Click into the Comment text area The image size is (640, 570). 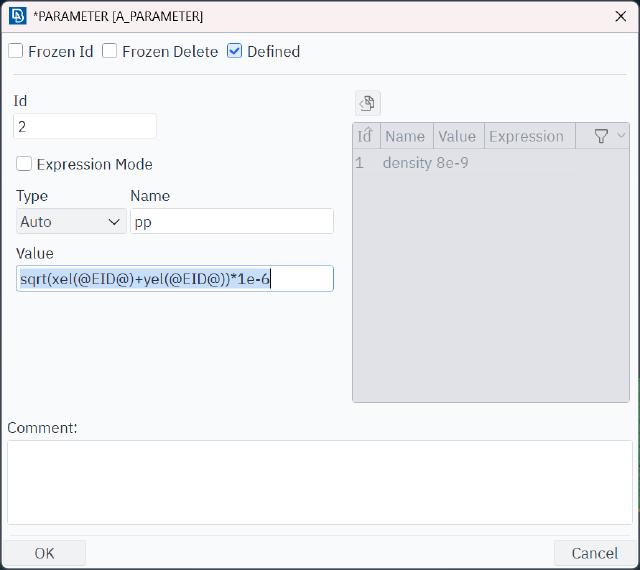pos(319,482)
